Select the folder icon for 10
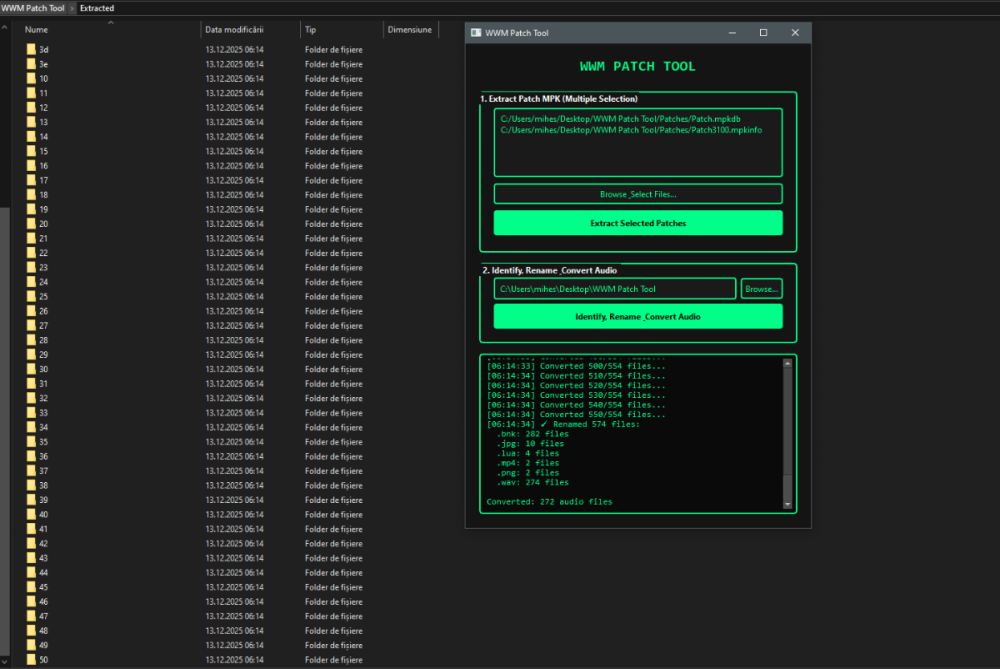 [31, 78]
